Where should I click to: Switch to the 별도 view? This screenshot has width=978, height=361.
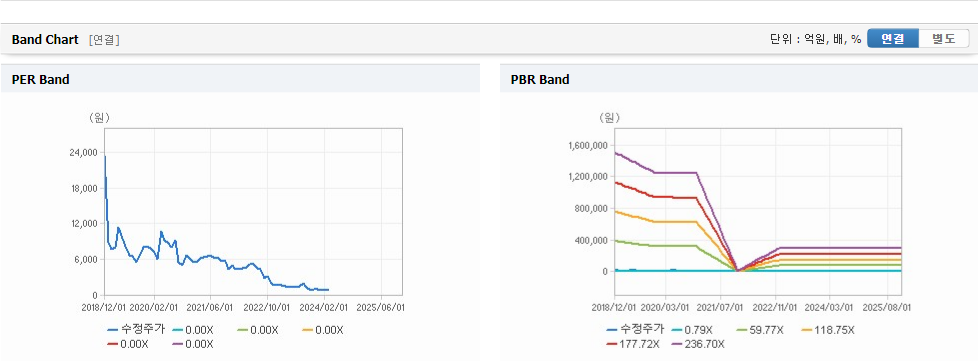click(x=944, y=39)
